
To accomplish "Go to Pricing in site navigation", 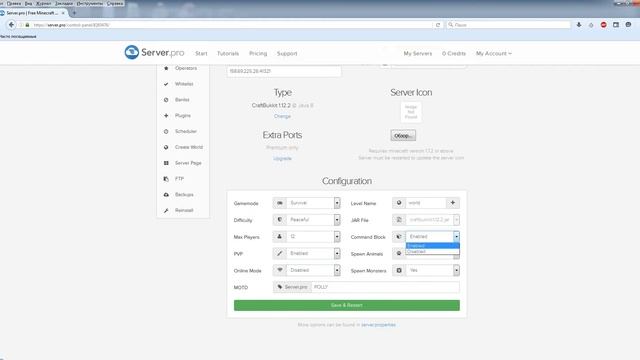I will click(258, 53).
